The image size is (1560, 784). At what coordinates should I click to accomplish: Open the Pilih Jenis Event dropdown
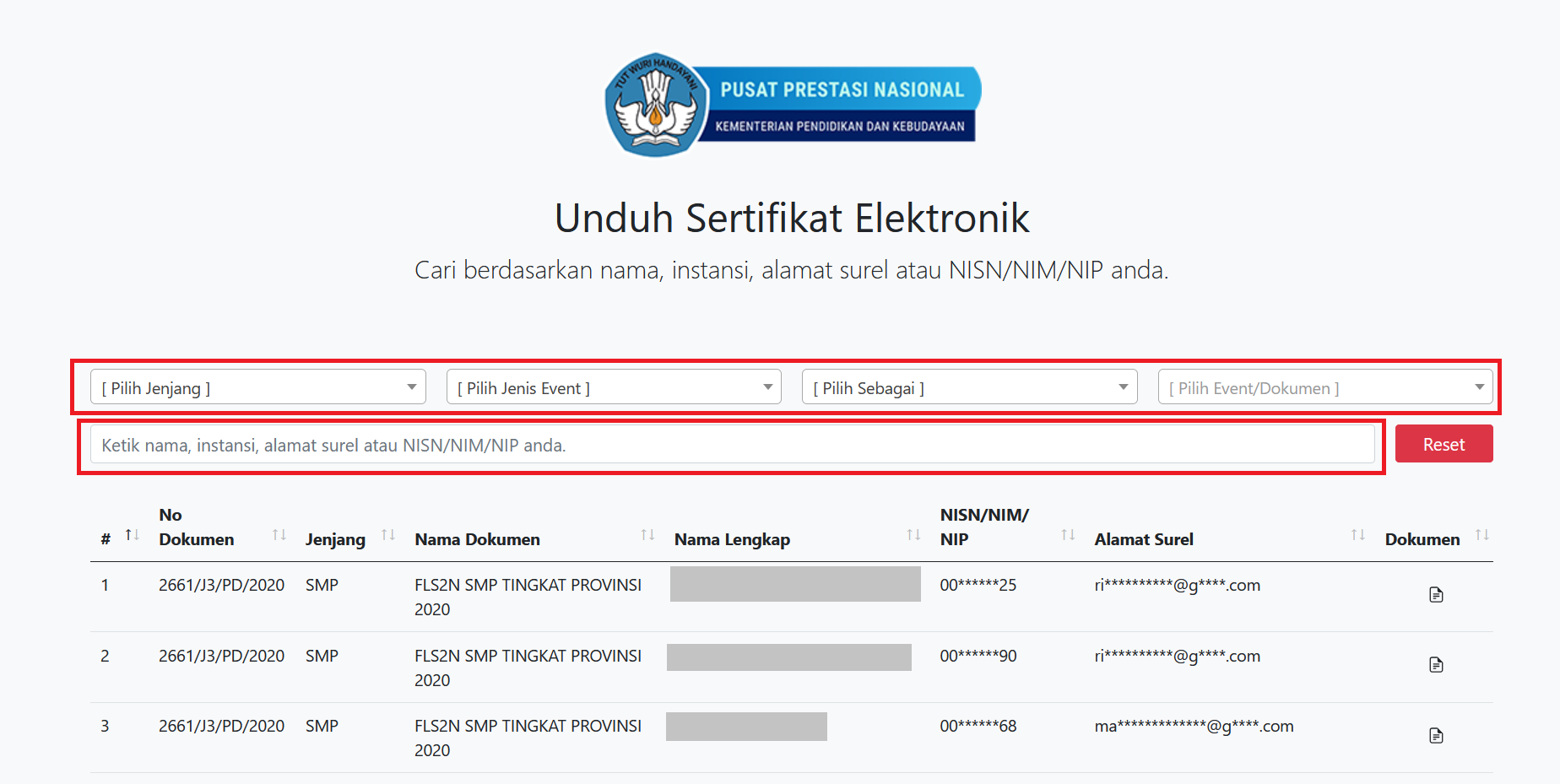[614, 387]
